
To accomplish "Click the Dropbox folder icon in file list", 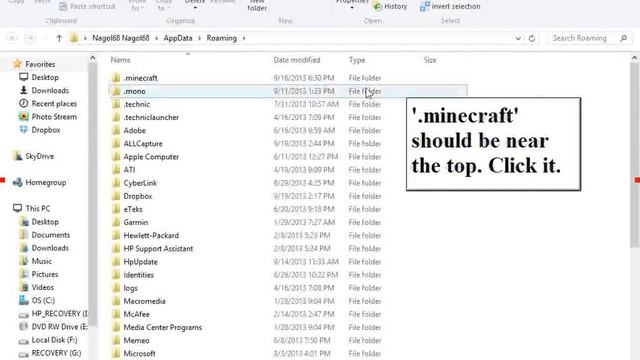I will (116, 196).
